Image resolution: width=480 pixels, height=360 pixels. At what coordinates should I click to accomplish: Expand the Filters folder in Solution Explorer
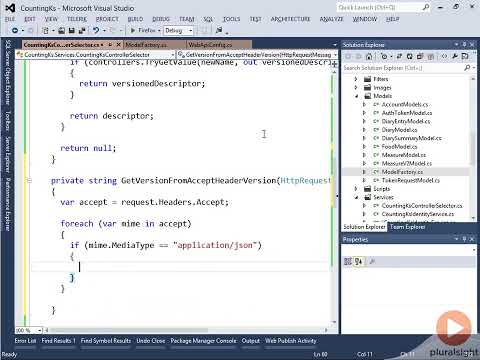(x=356, y=79)
